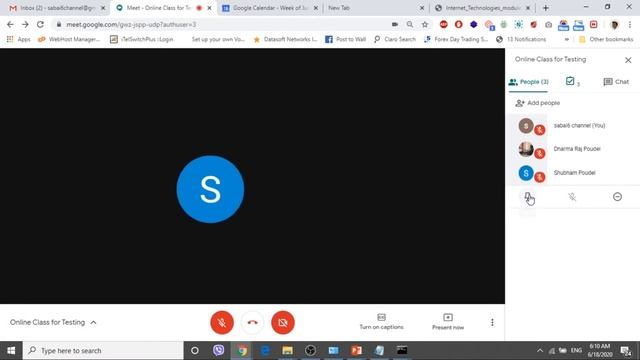
Task: Open OBS Studio from taskbar
Action: point(310,351)
